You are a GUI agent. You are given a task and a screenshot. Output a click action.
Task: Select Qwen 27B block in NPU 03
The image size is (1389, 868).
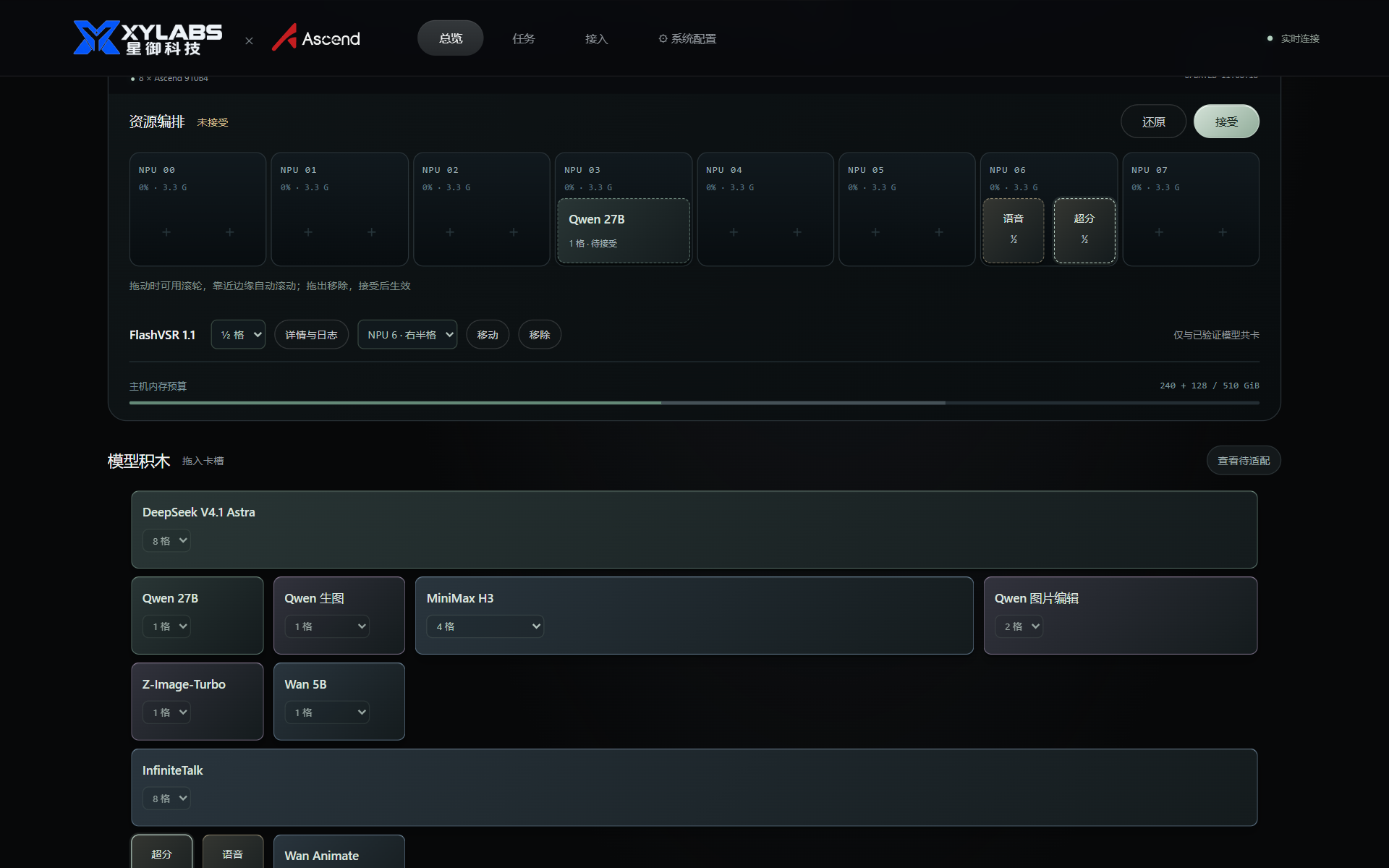click(624, 231)
